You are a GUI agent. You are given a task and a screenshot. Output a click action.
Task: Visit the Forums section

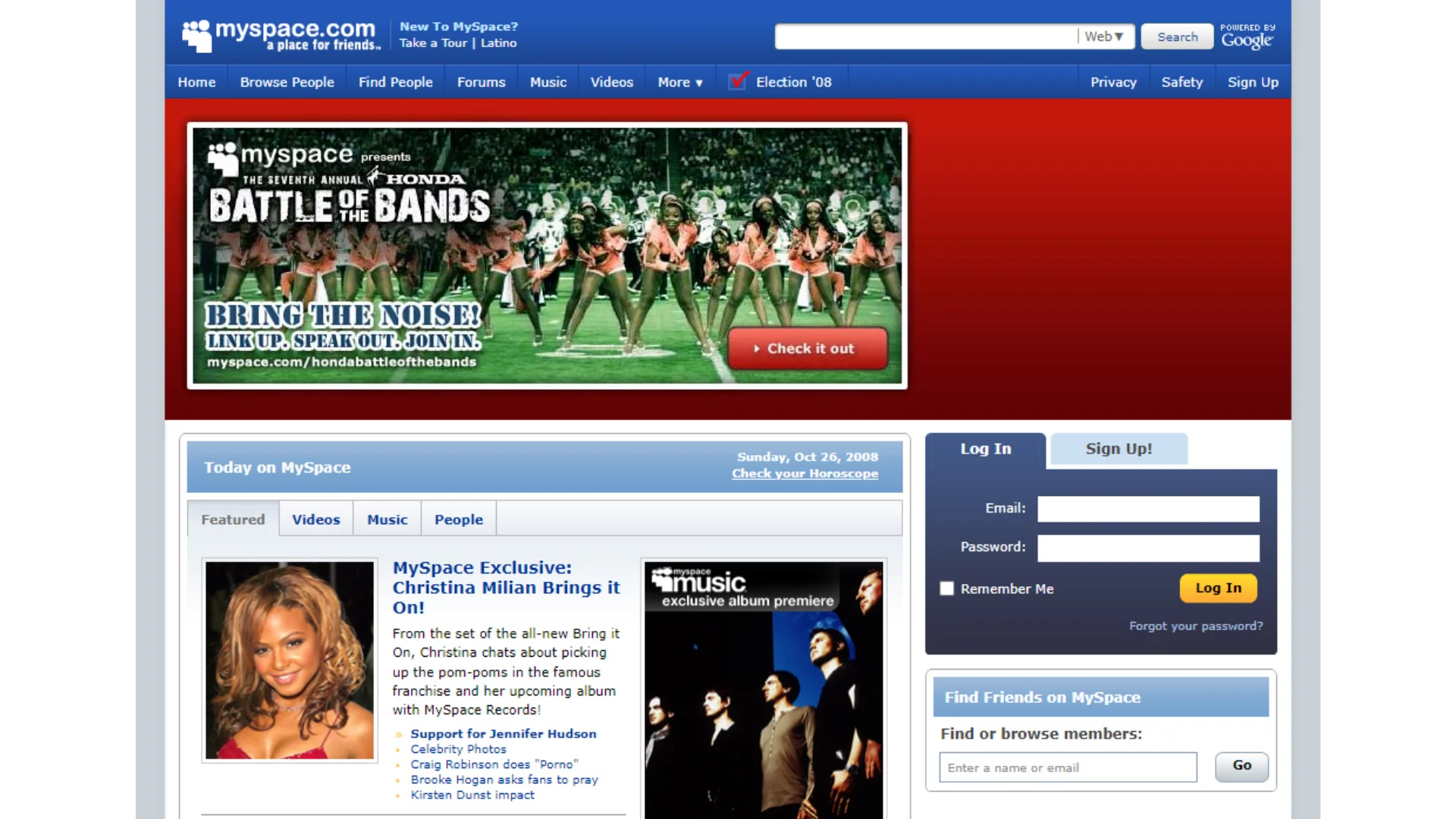481,82
